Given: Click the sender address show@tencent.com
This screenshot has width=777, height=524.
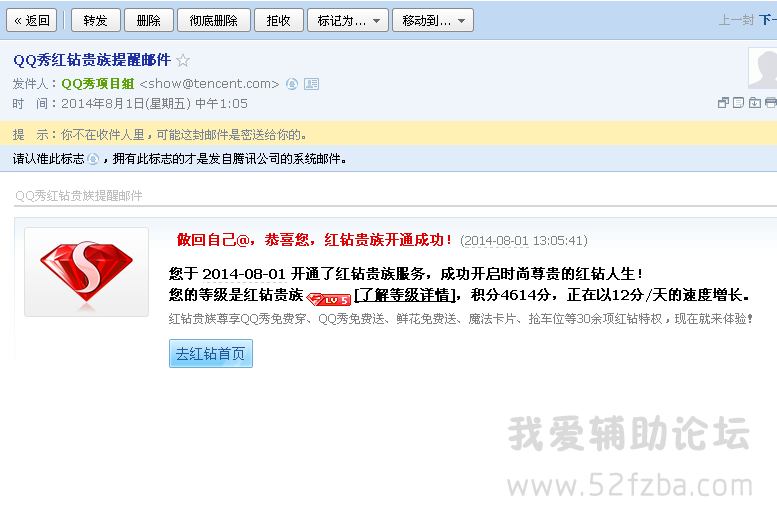Looking at the screenshot, I should click(x=210, y=84).
